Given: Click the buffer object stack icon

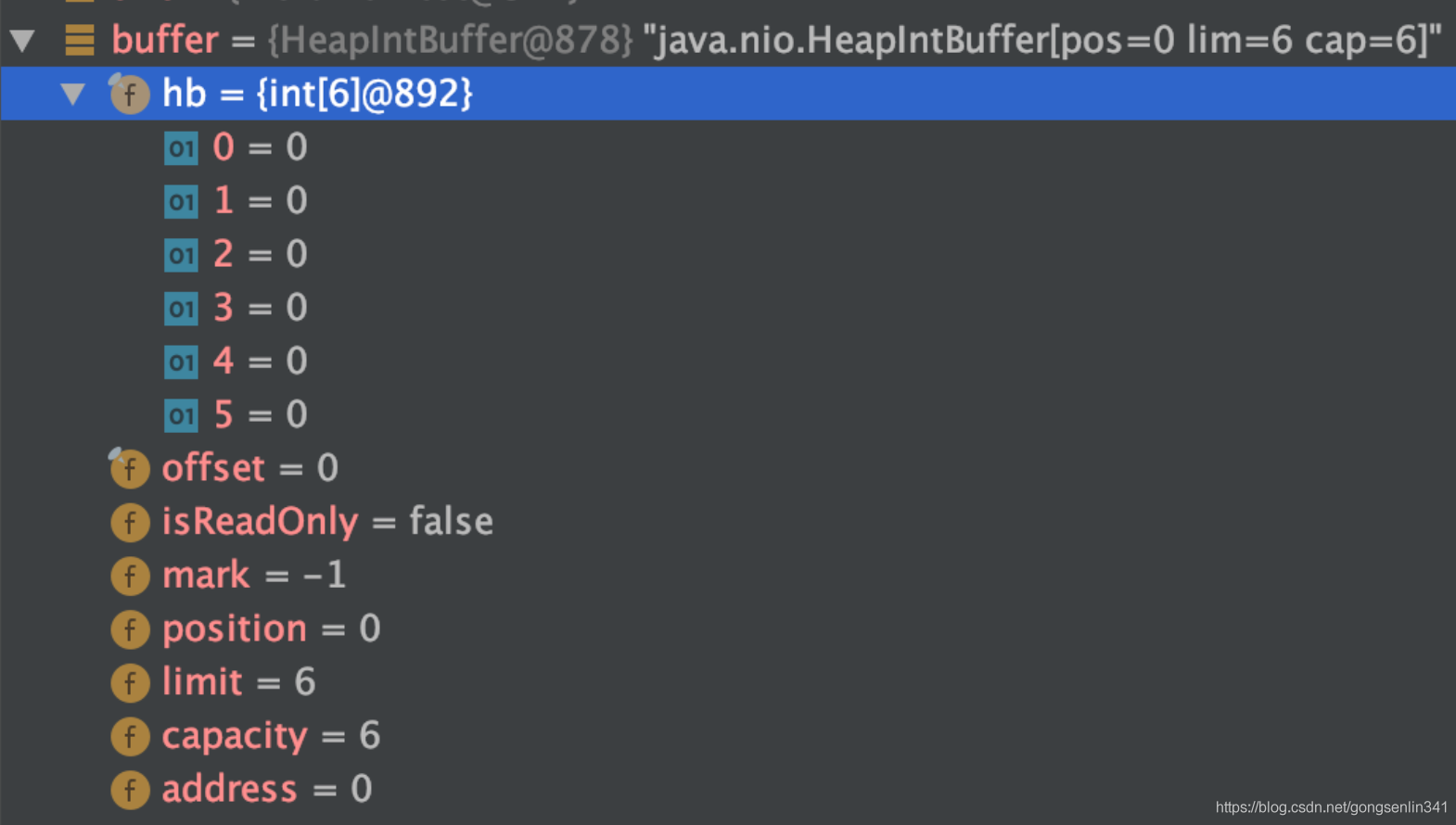Looking at the screenshot, I should pyautogui.click(x=80, y=40).
